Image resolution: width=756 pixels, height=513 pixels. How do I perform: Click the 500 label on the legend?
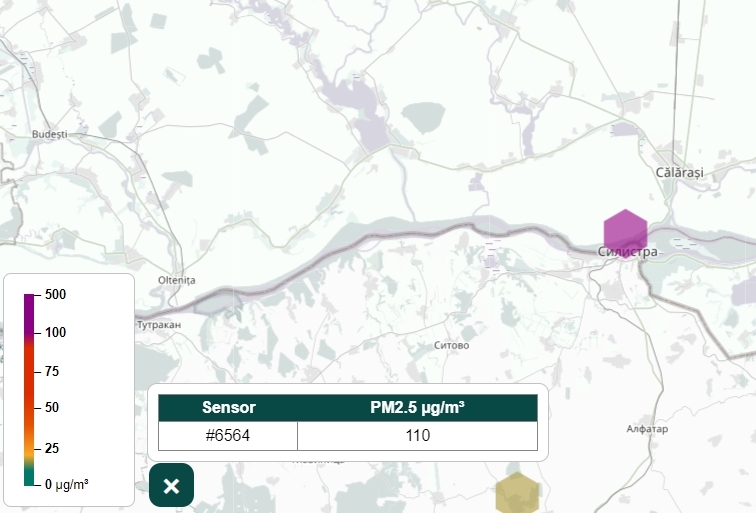tap(55, 295)
